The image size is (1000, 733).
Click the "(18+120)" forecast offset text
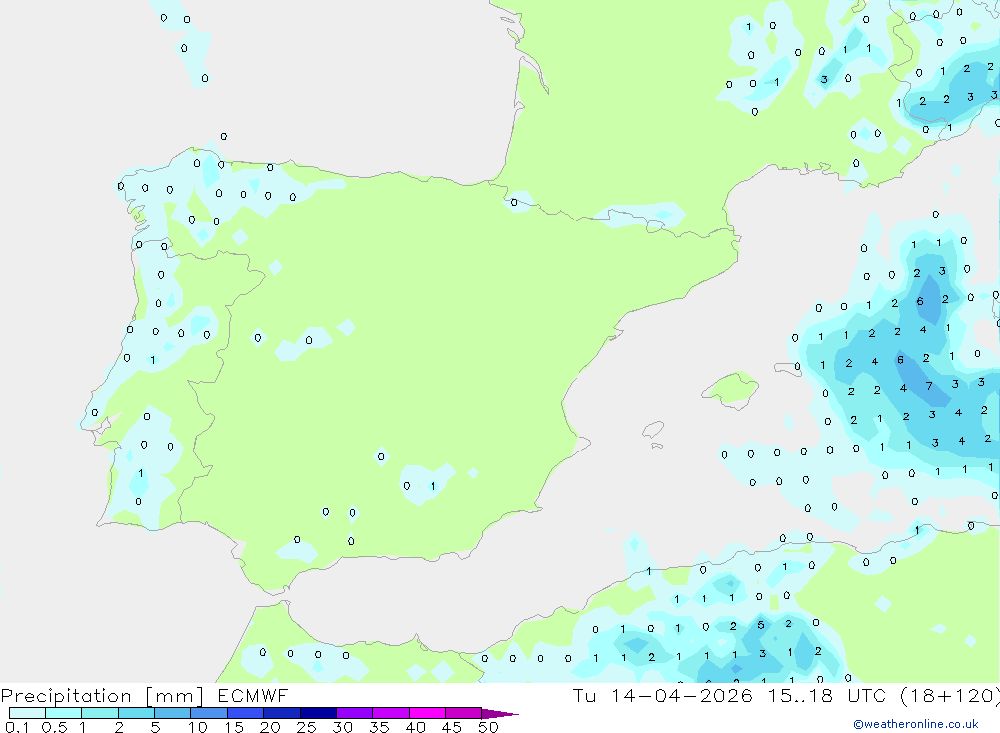pos(950,696)
